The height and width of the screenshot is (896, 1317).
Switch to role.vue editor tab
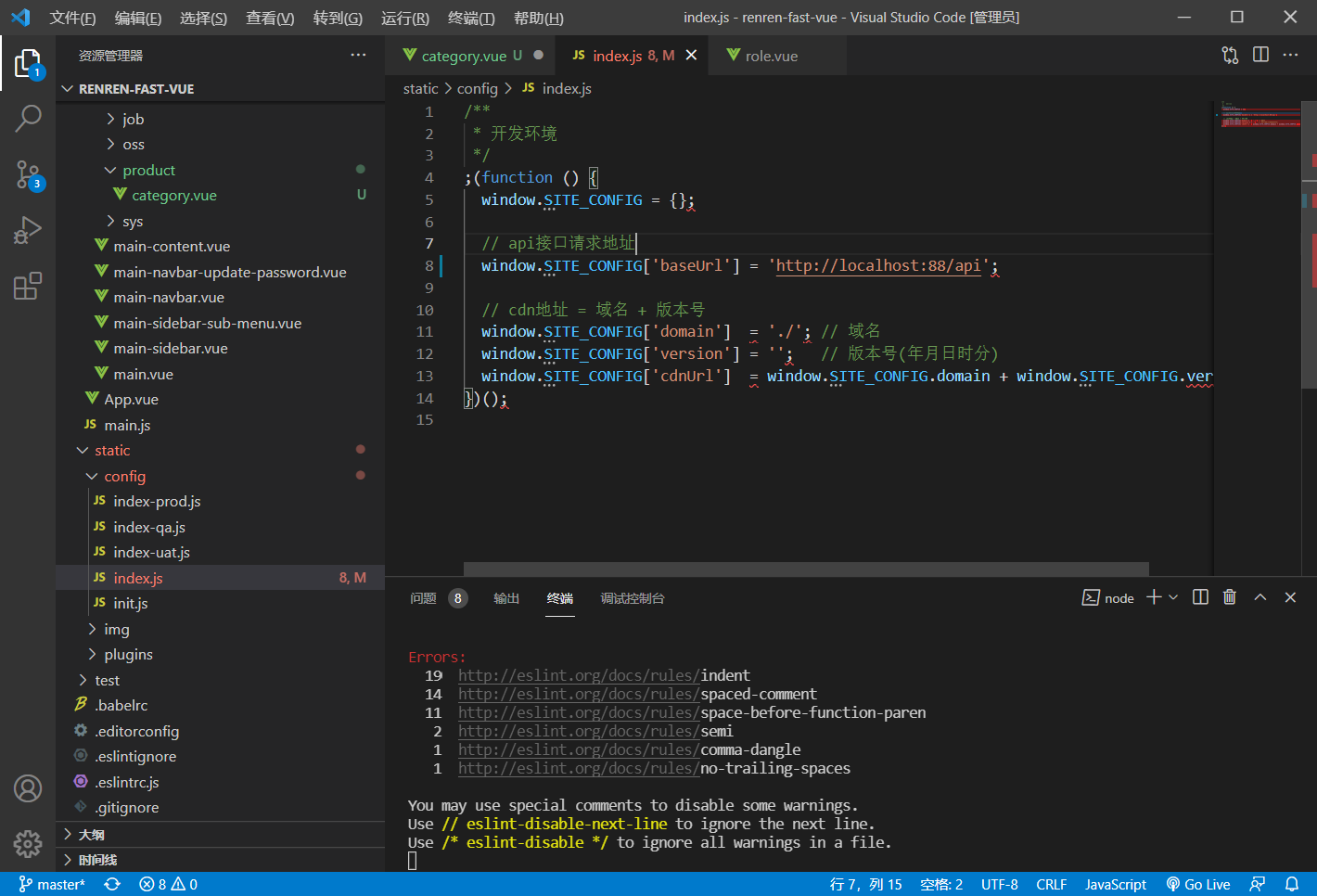pyautogui.click(x=771, y=56)
